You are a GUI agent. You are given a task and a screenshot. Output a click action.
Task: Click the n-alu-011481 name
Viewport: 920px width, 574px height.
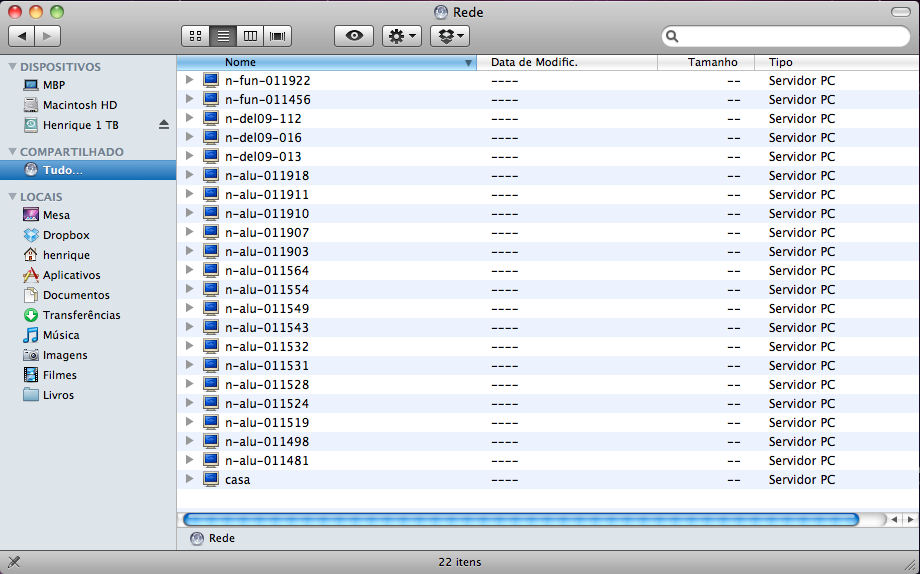point(267,460)
